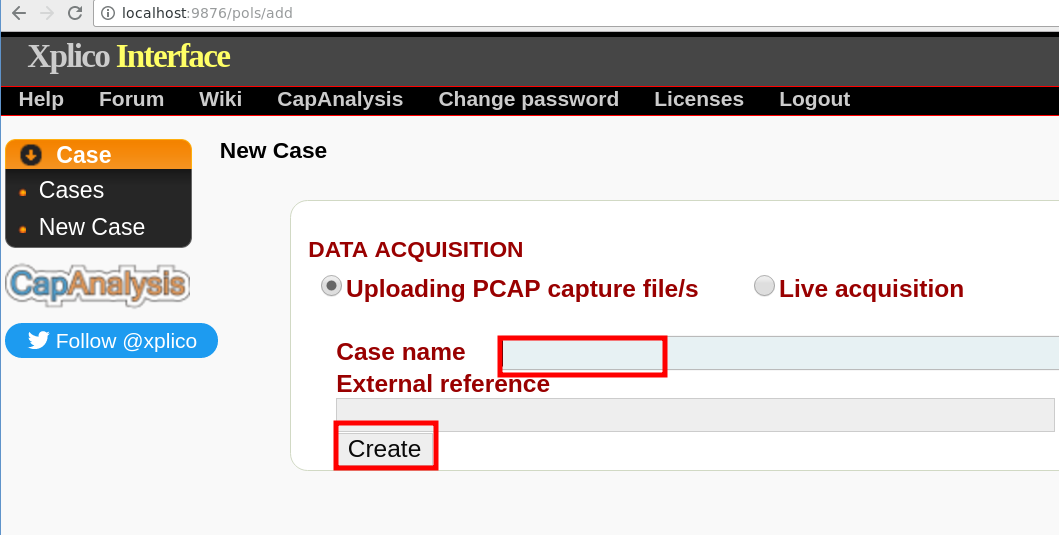Click the External reference label
The image size is (1059, 535).
click(x=443, y=384)
